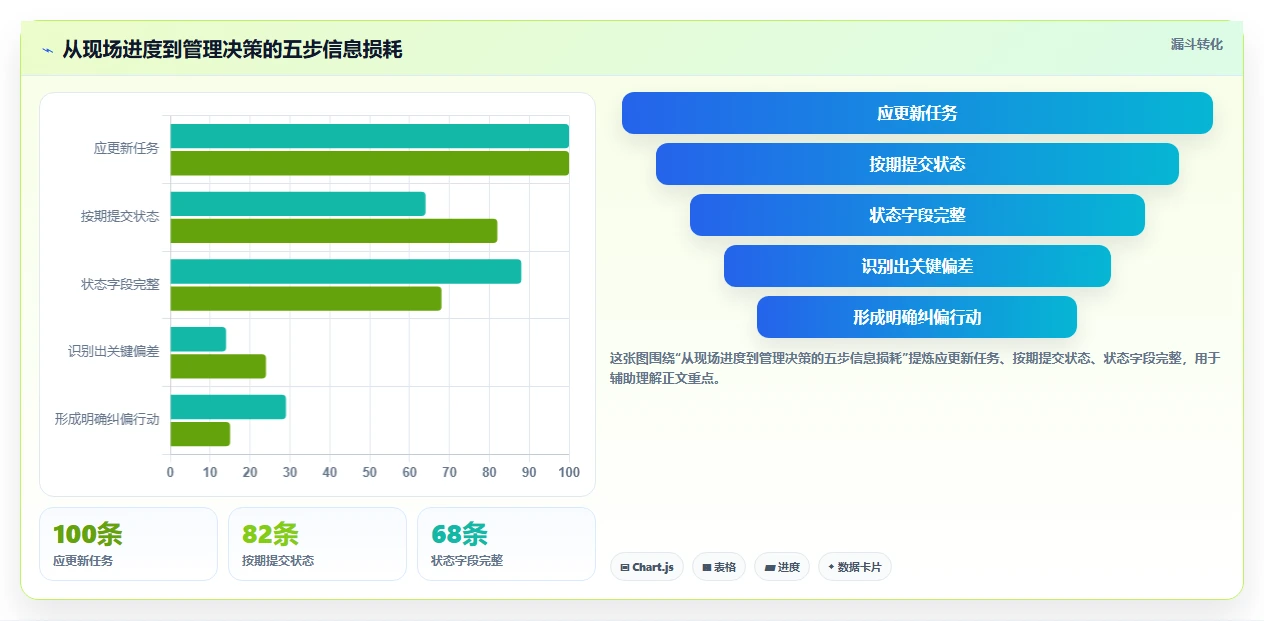The image size is (1264, 621).
Task: Select the 形成明确纠偏行动 funnel step
Action: click(917, 317)
